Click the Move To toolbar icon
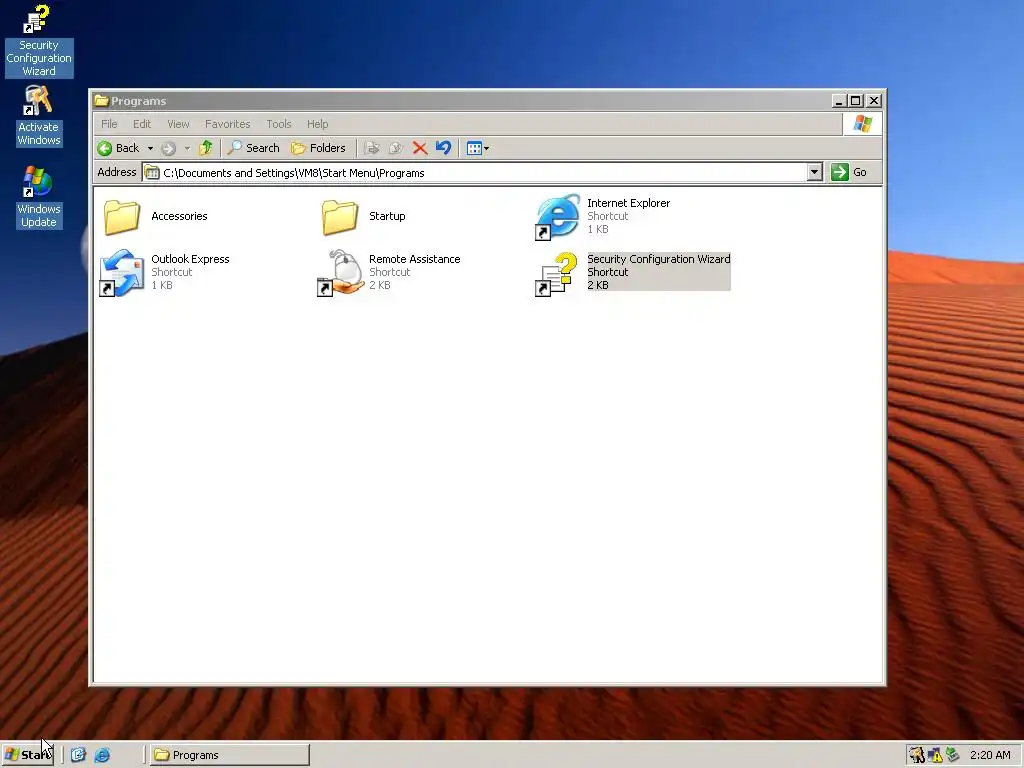Image resolution: width=1024 pixels, height=768 pixels. click(372, 148)
